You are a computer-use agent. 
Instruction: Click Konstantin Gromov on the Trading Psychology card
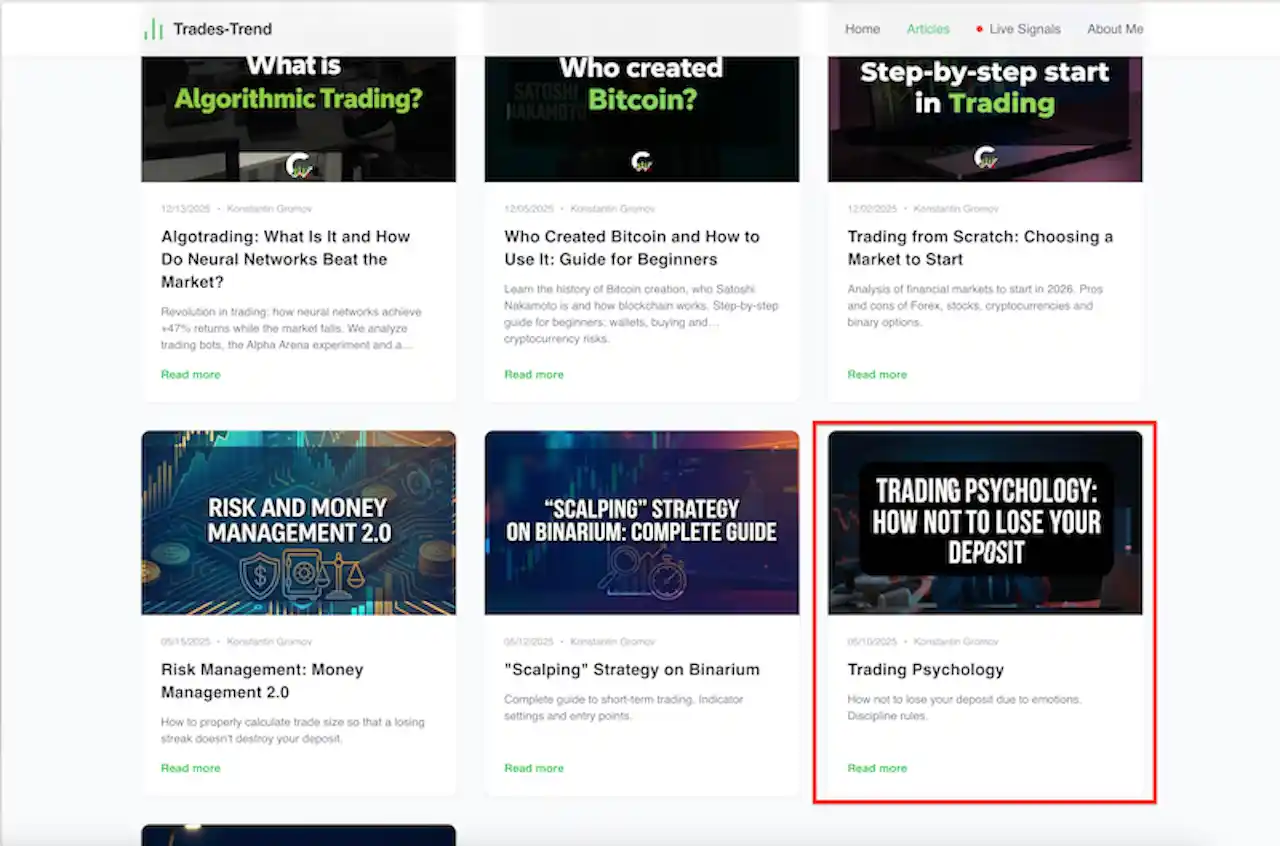956,642
